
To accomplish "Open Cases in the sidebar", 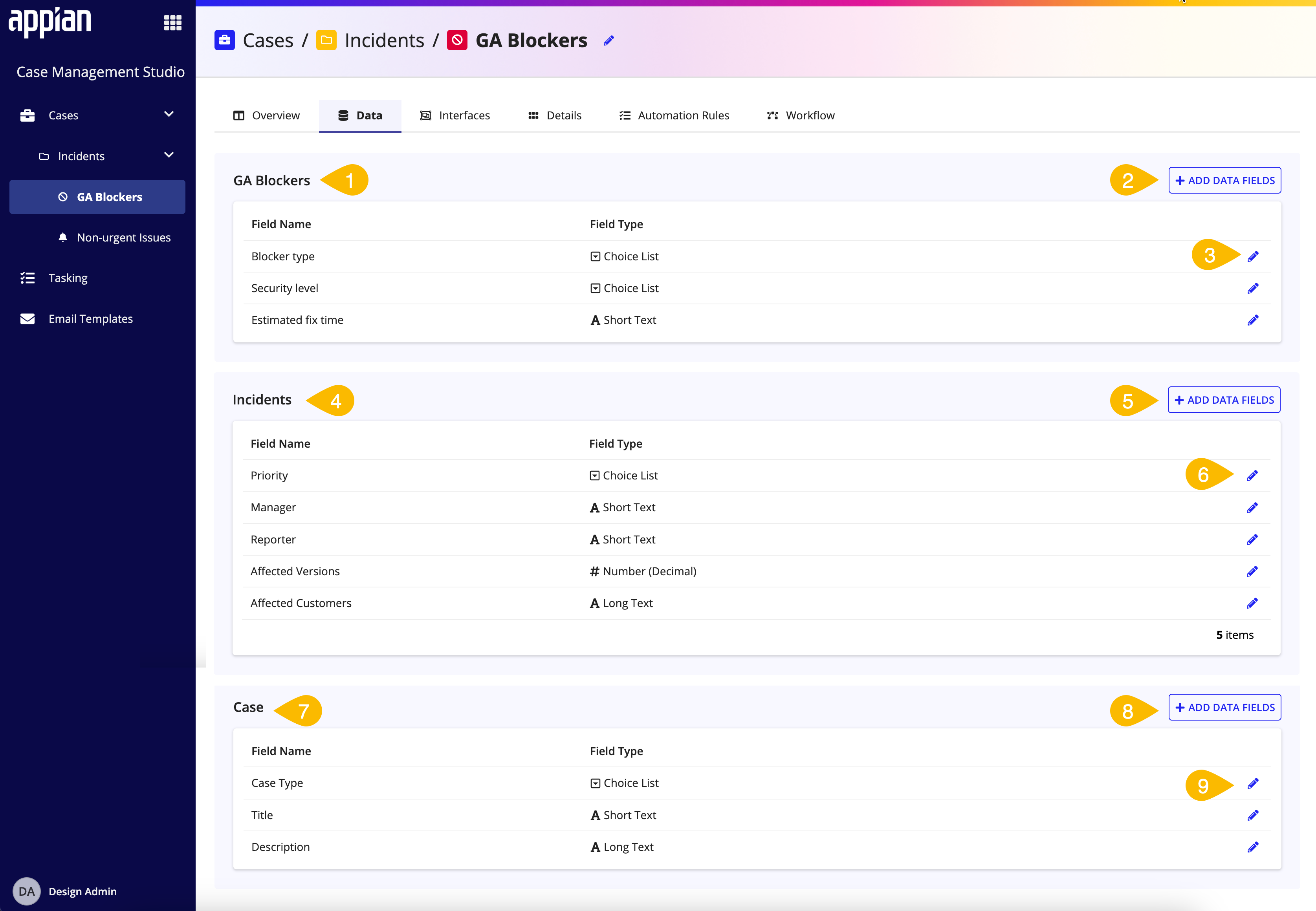I will click(63, 115).
